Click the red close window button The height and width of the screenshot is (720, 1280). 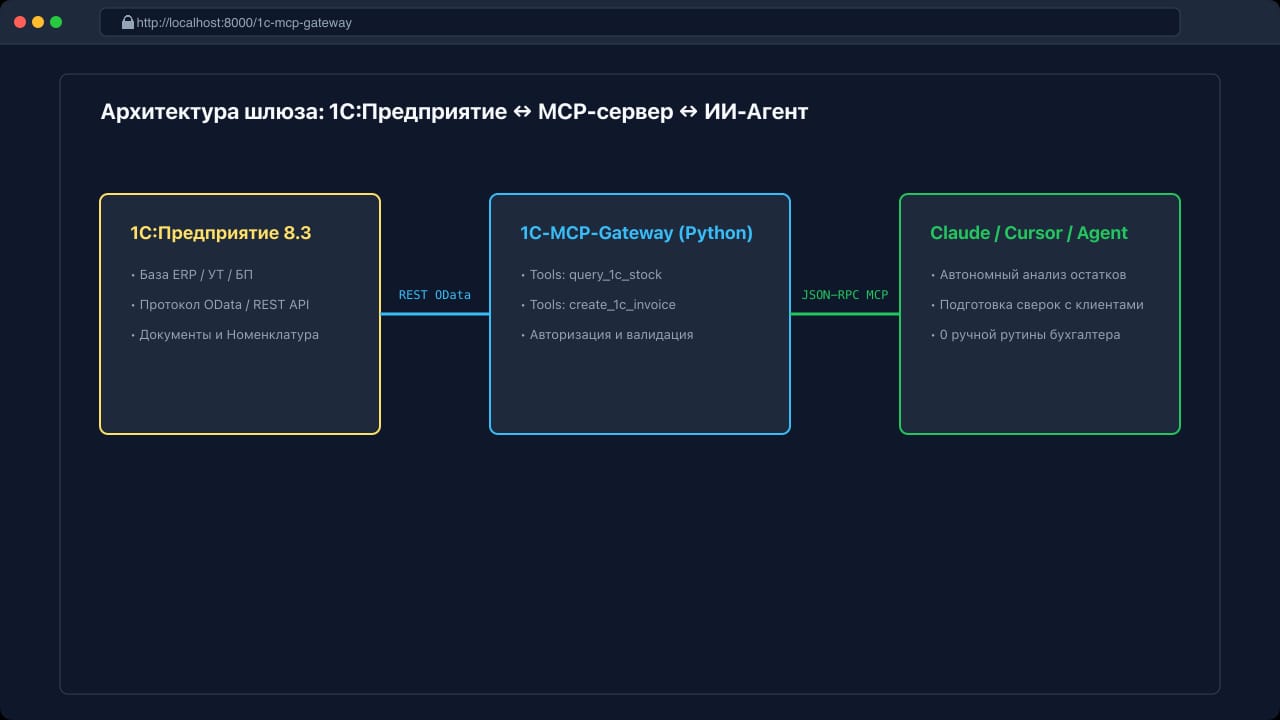pos(20,22)
